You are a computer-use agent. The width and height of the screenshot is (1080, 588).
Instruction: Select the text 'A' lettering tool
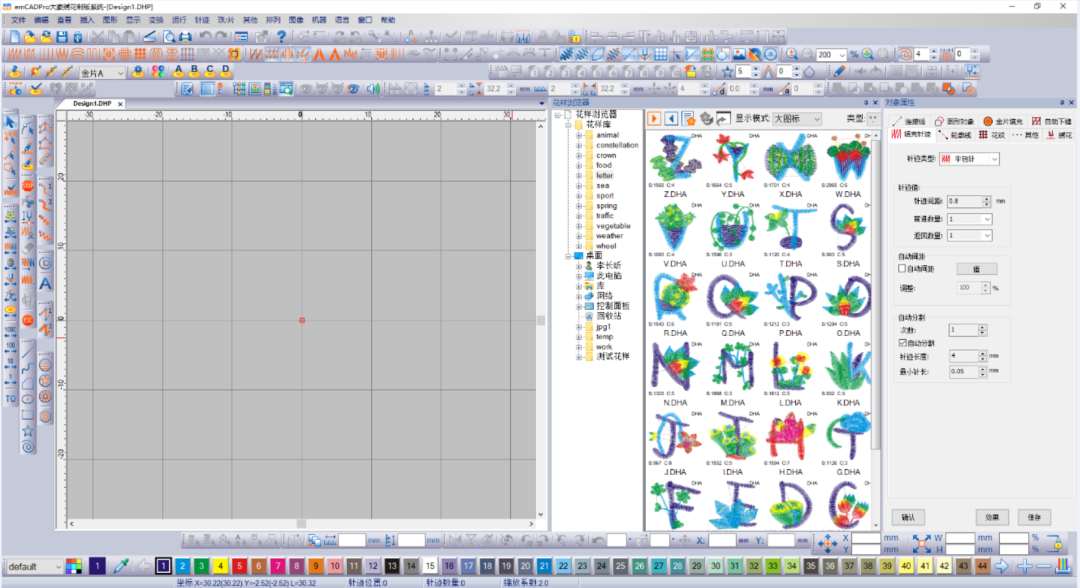tap(46, 283)
